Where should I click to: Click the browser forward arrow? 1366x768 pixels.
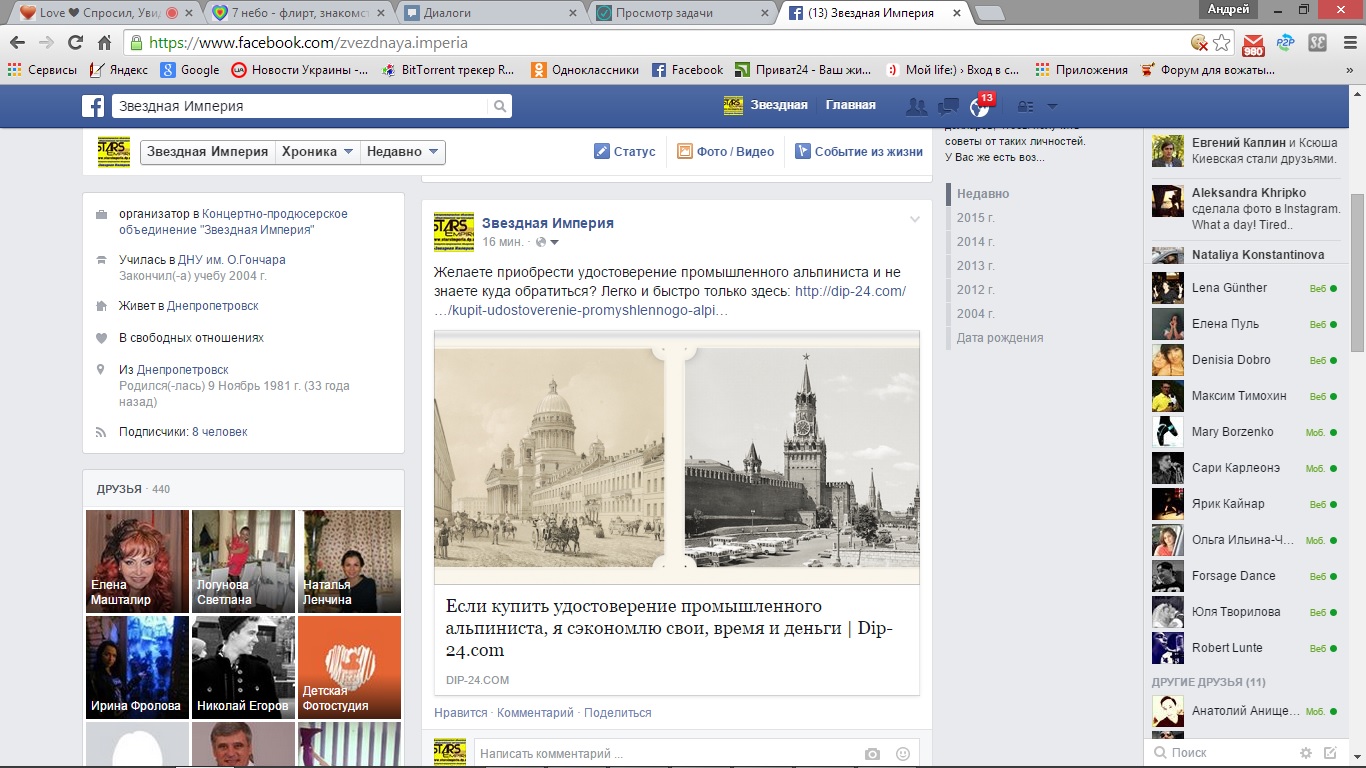pos(46,43)
